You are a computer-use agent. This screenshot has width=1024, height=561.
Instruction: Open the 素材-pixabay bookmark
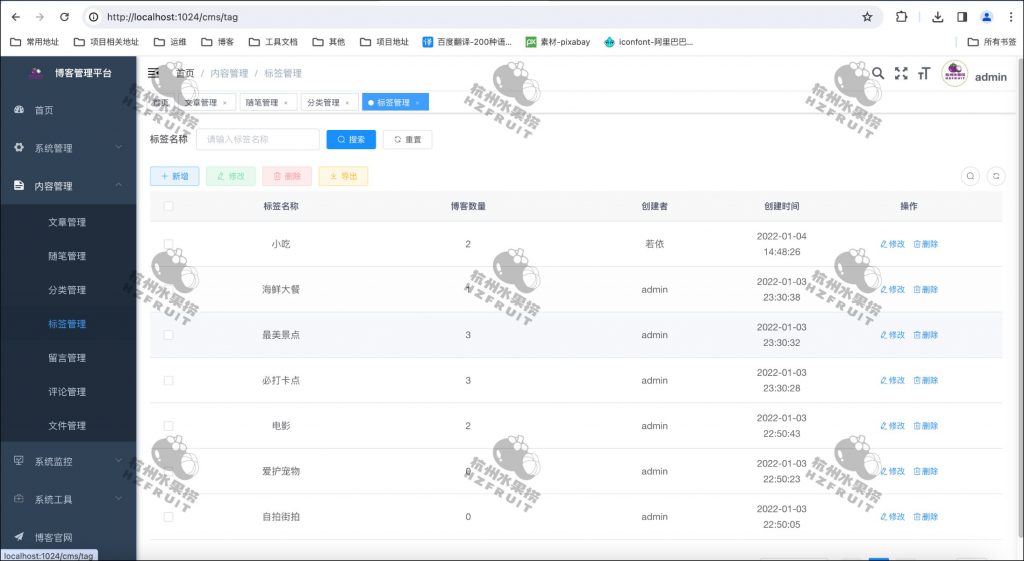pos(558,42)
